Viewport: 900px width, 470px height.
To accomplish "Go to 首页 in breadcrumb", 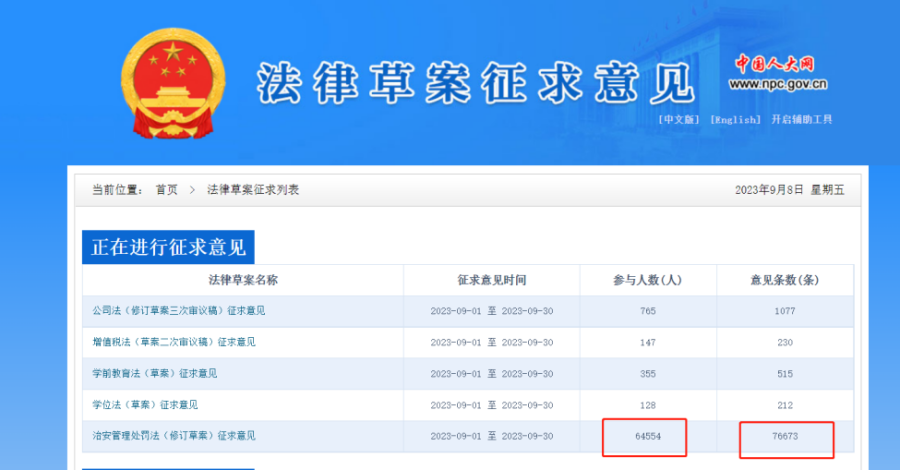I will point(166,190).
